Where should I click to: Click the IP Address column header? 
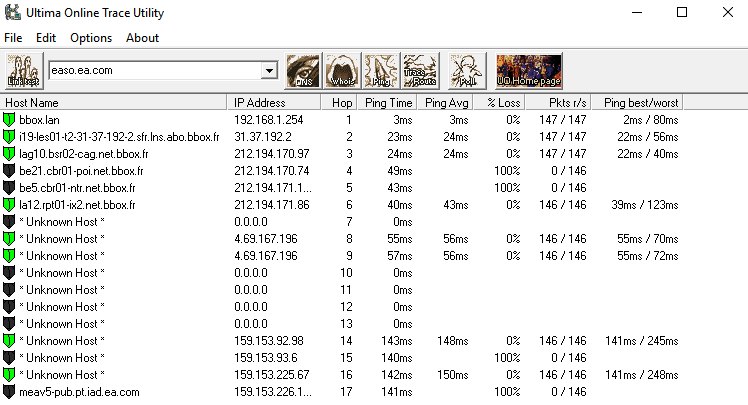click(274, 103)
